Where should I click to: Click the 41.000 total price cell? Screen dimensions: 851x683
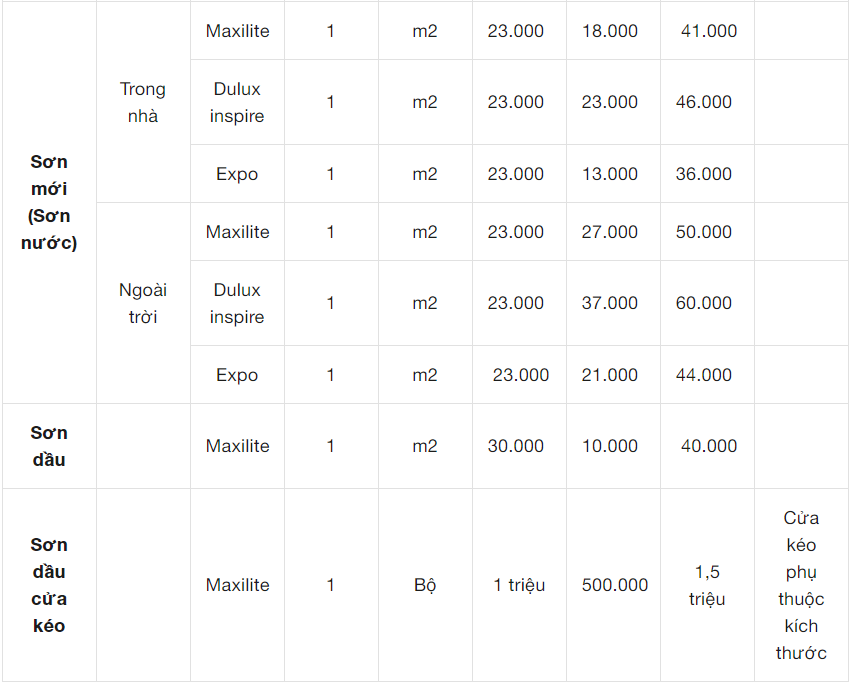click(708, 31)
